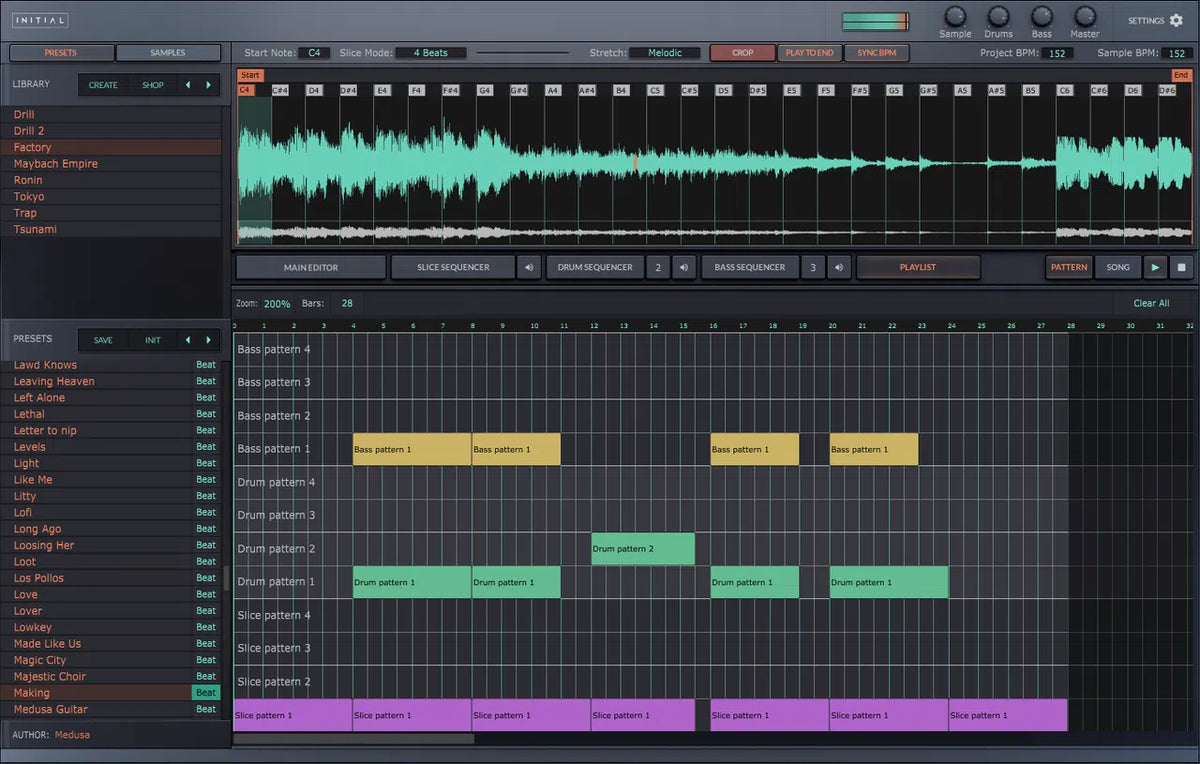Click the next-library arrow beside Shop

coord(207,85)
